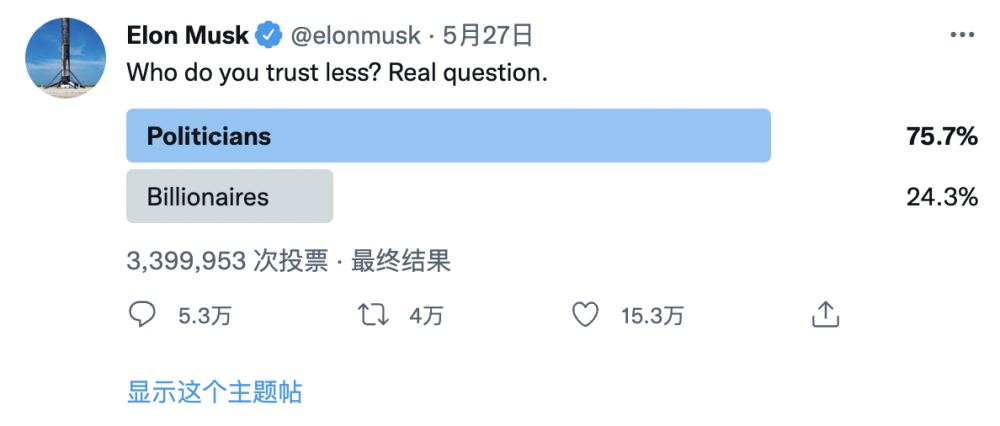Open the 显示这个主题帖 link
The image size is (1000, 426).
click(214, 392)
